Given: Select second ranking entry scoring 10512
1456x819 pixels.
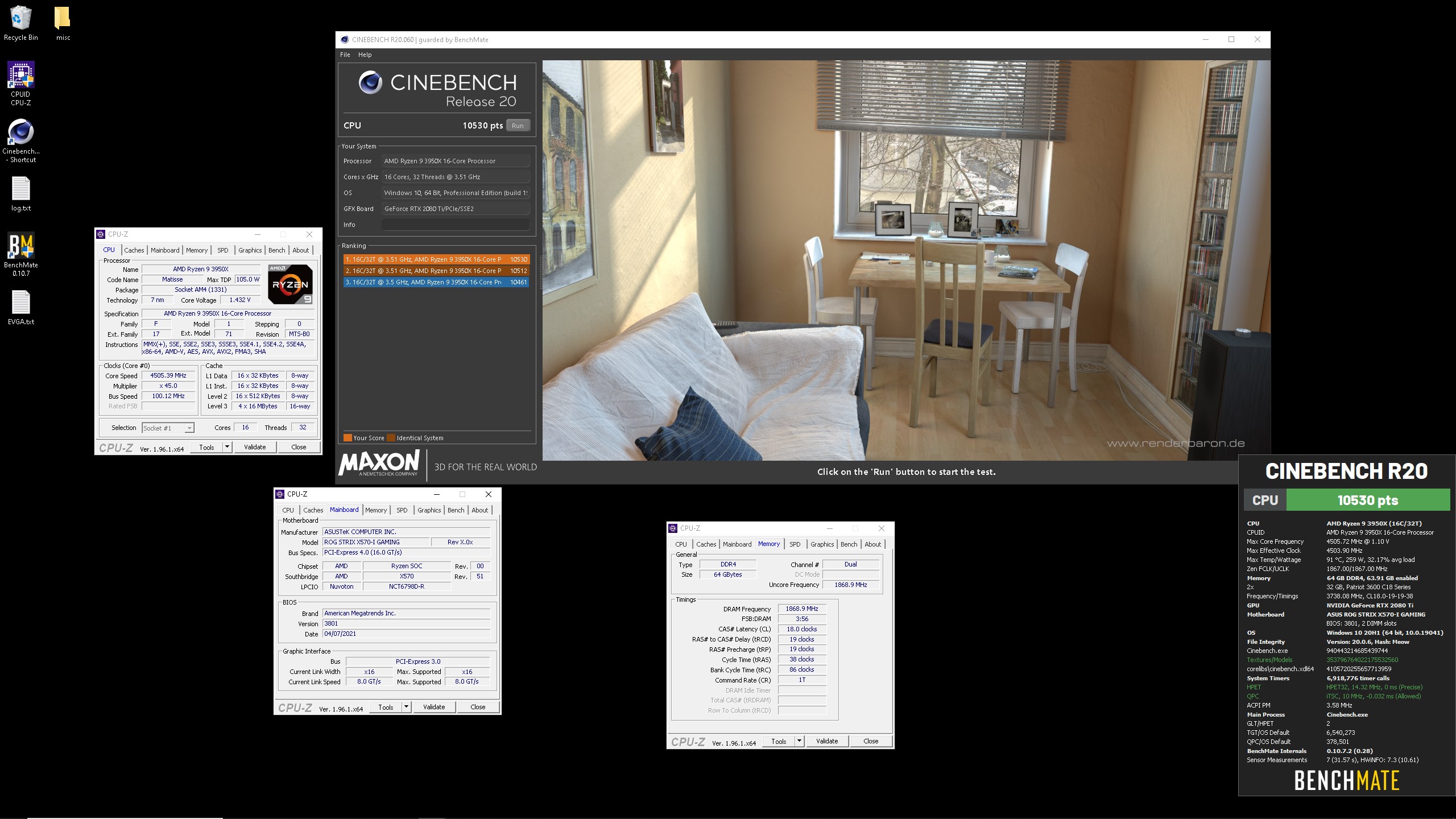Looking at the screenshot, I should [436, 271].
